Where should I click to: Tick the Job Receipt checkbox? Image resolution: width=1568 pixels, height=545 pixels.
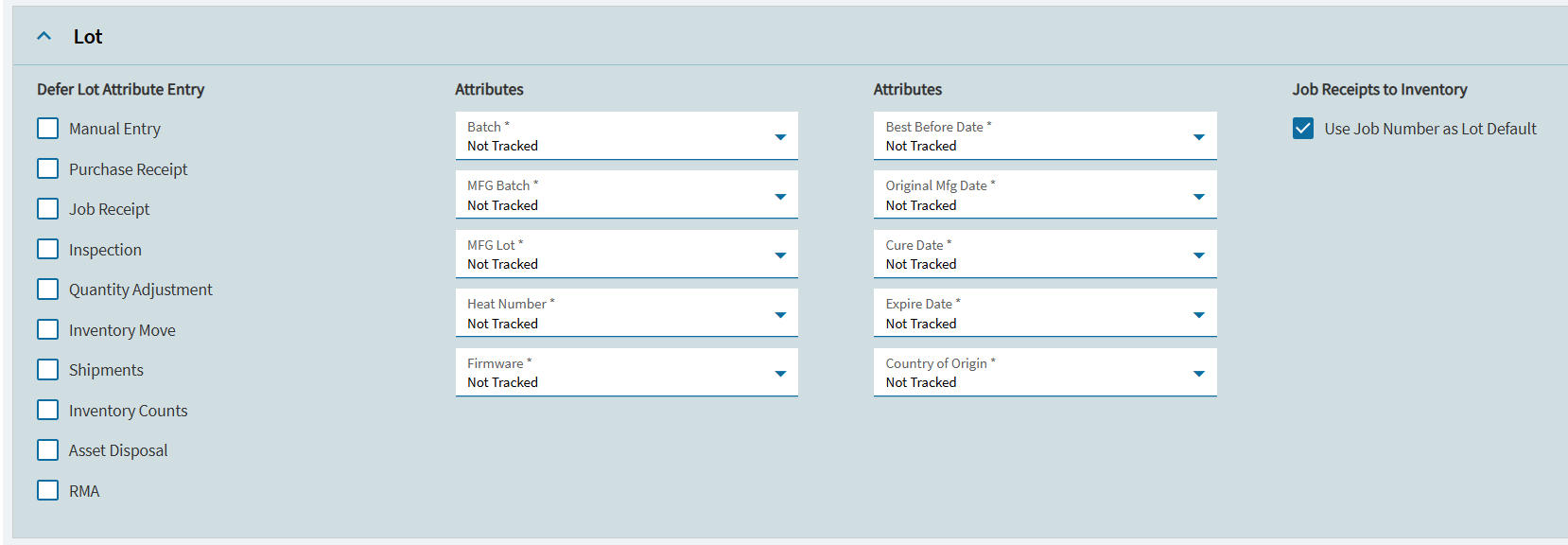(48, 209)
